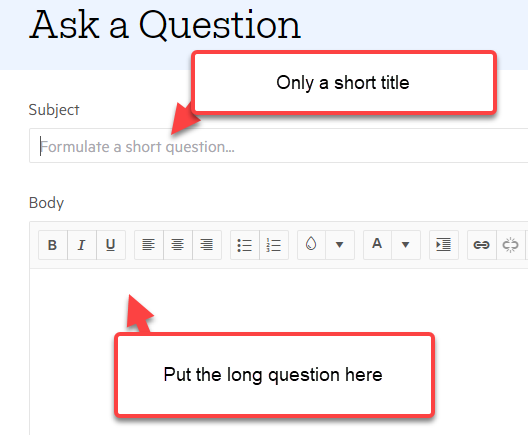528x435 pixels.
Task: Click the Subject label
Action: (54, 110)
